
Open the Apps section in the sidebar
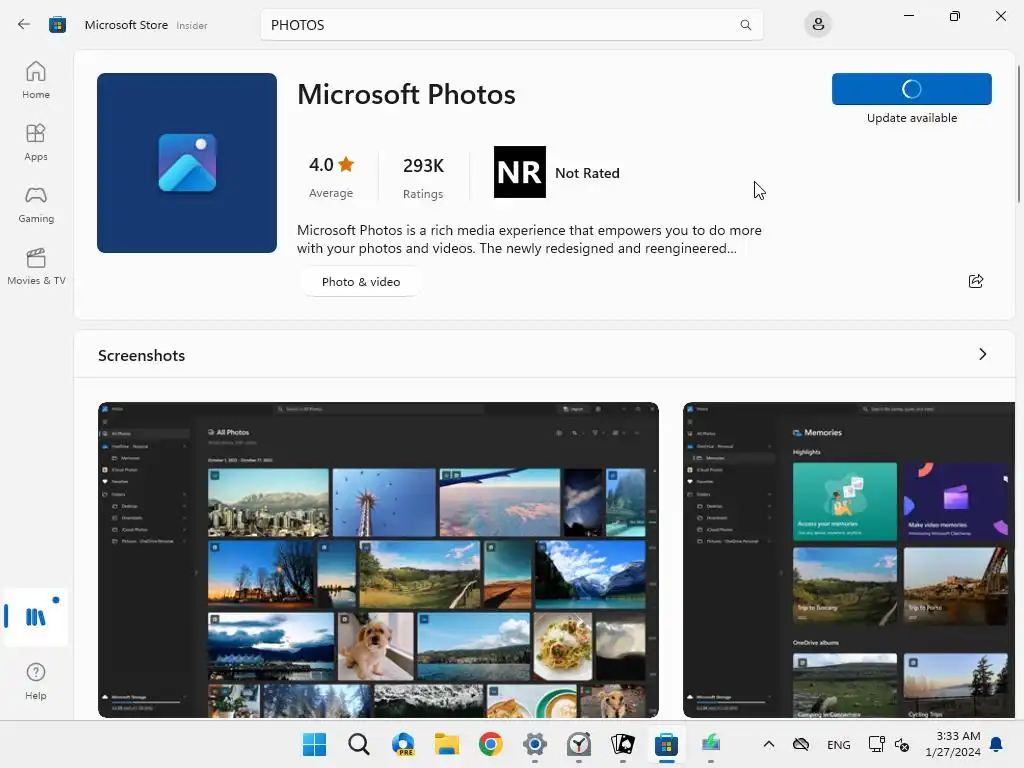pyautogui.click(x=36, y=142)
